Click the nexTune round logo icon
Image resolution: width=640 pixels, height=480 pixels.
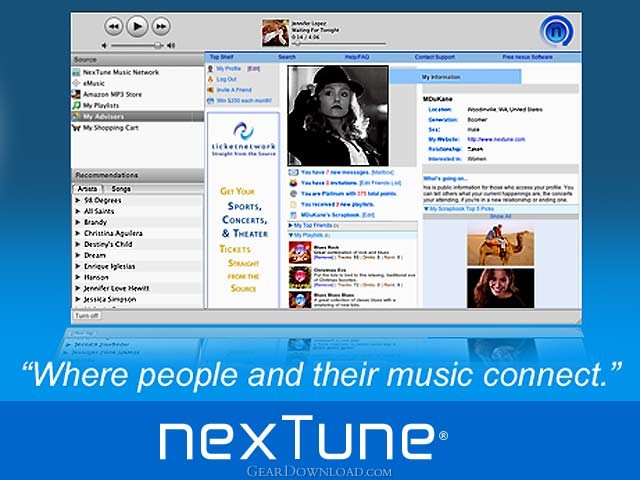556,31
